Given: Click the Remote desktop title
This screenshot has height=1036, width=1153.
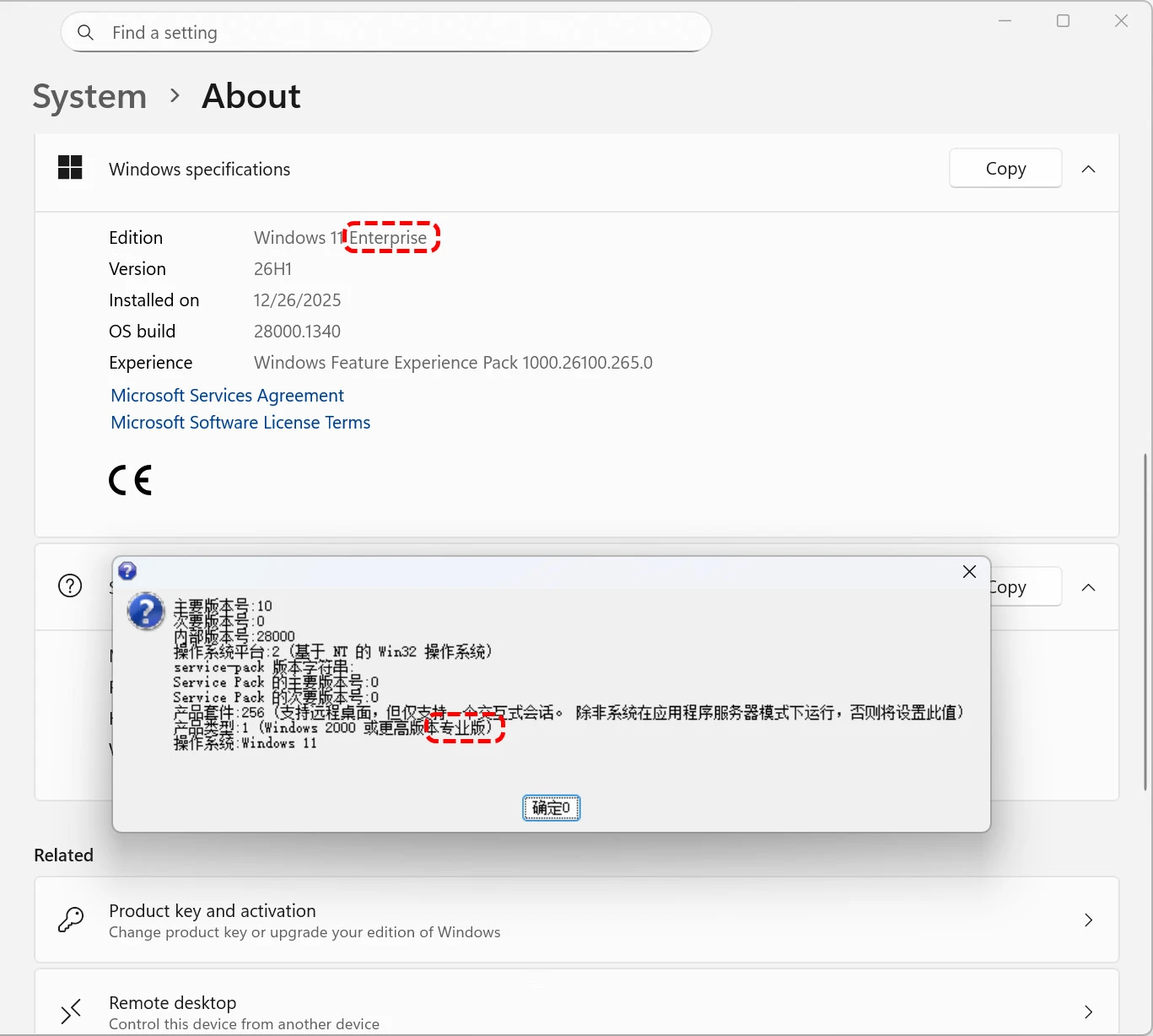Looking at the screenshot, I should pos(173,1003).
